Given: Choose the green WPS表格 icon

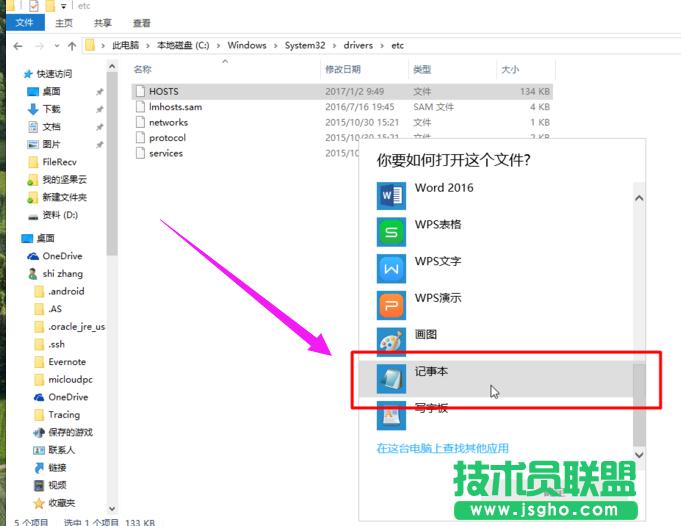Looking at the screenshot, I should coord(391,232).
